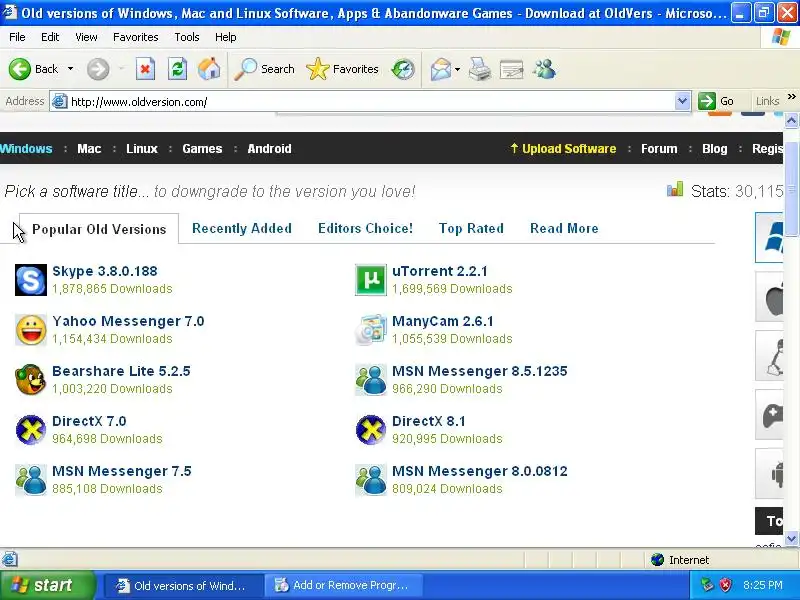The image size is (800, 600).
Task: Click the vertical scrollbar down arrow
Action: click(791, 538)
